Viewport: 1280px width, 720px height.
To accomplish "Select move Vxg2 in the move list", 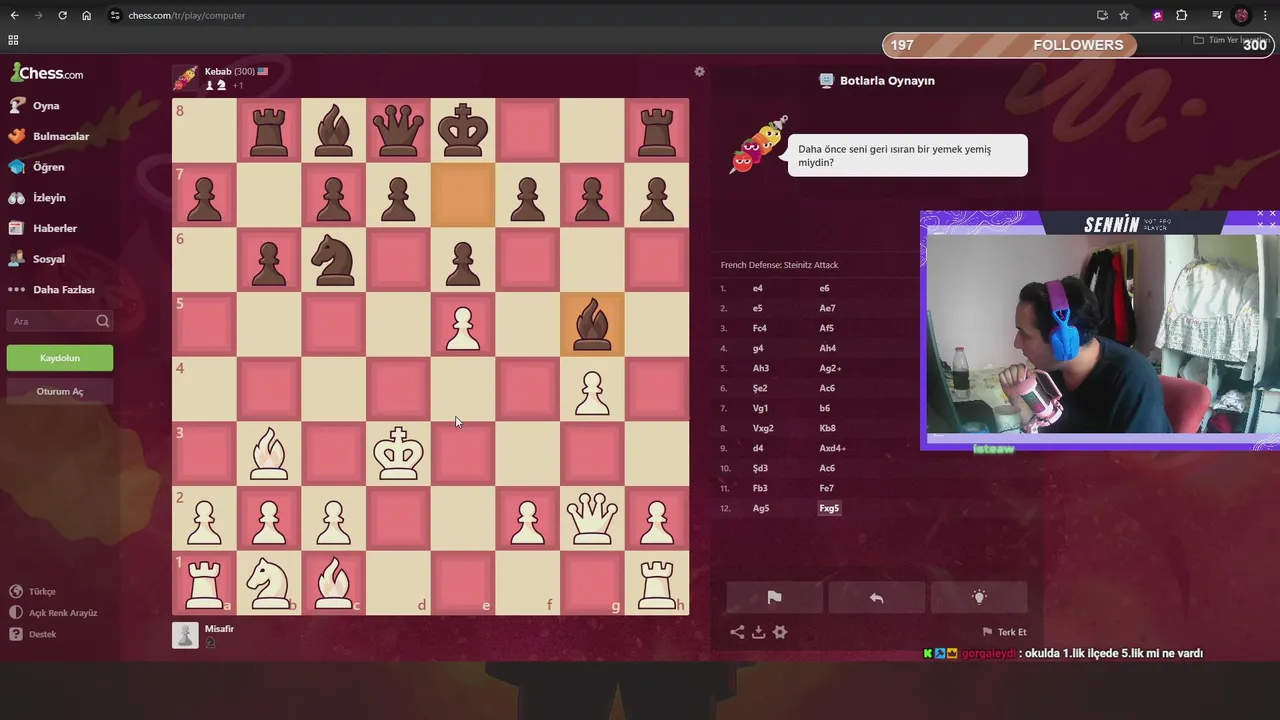I will pyautogui.click(x=763, y=428).
